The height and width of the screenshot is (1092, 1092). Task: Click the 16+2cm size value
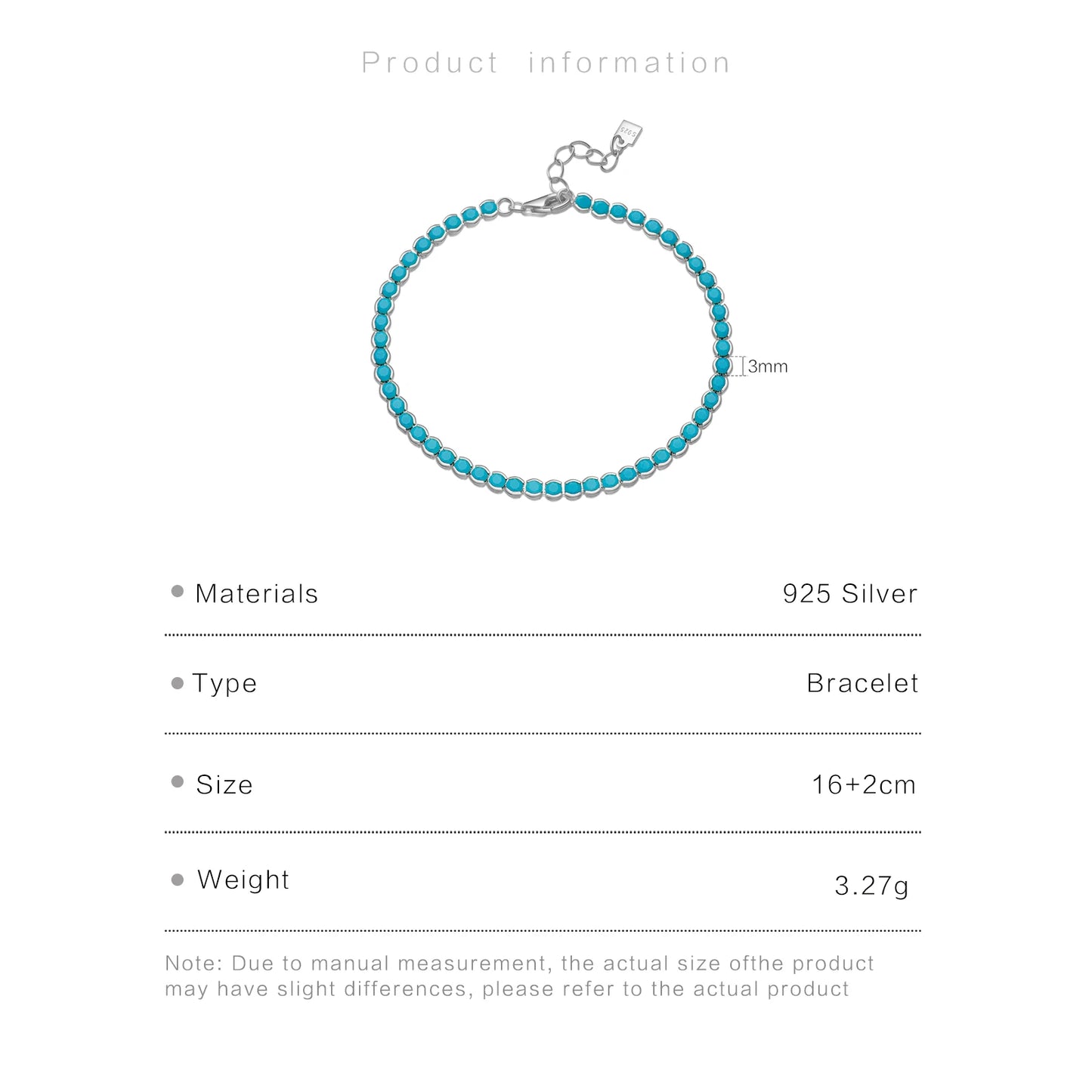click(864, 784)
